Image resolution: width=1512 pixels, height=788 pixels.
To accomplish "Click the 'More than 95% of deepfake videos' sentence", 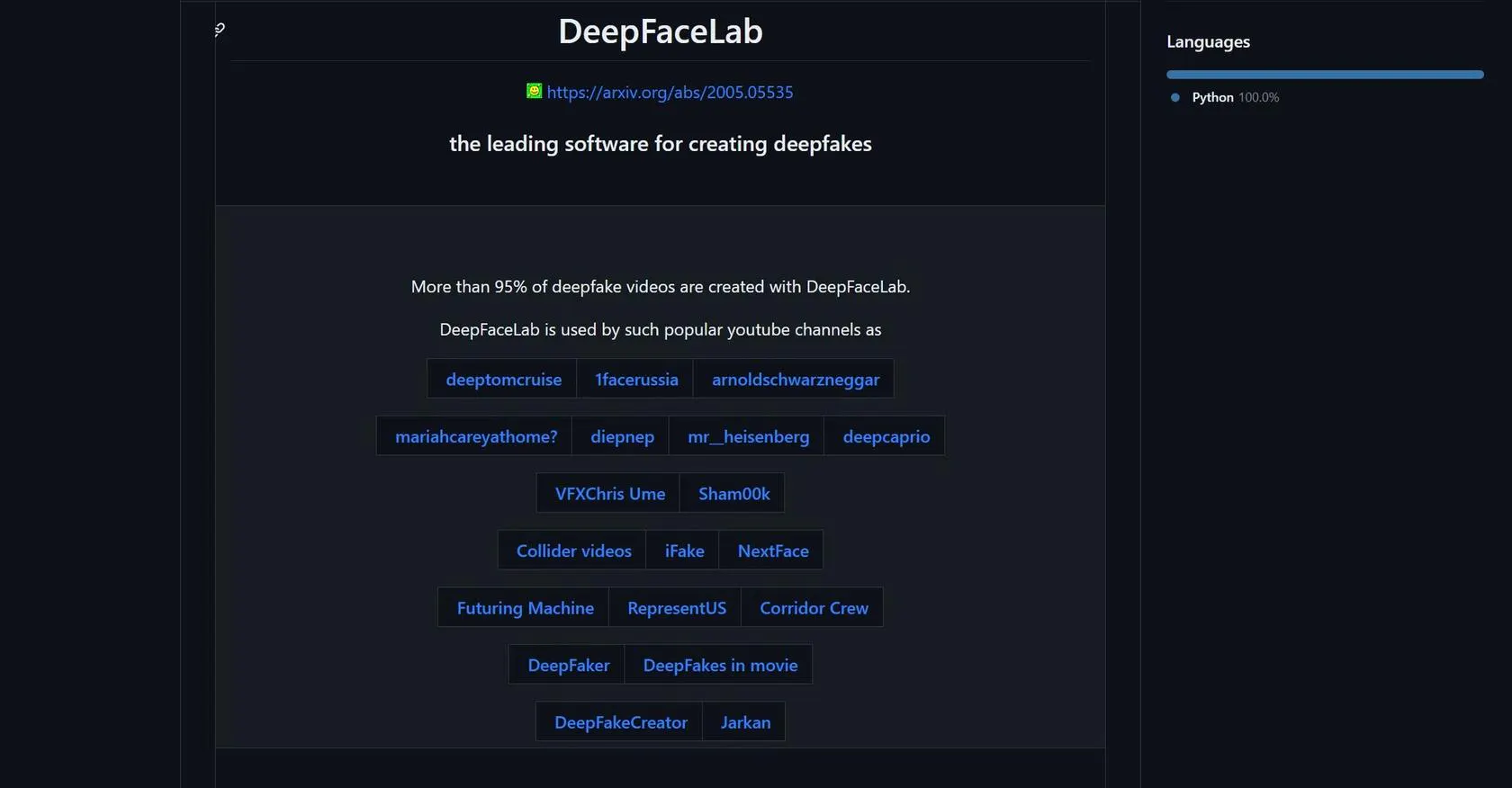I will 661,287.
